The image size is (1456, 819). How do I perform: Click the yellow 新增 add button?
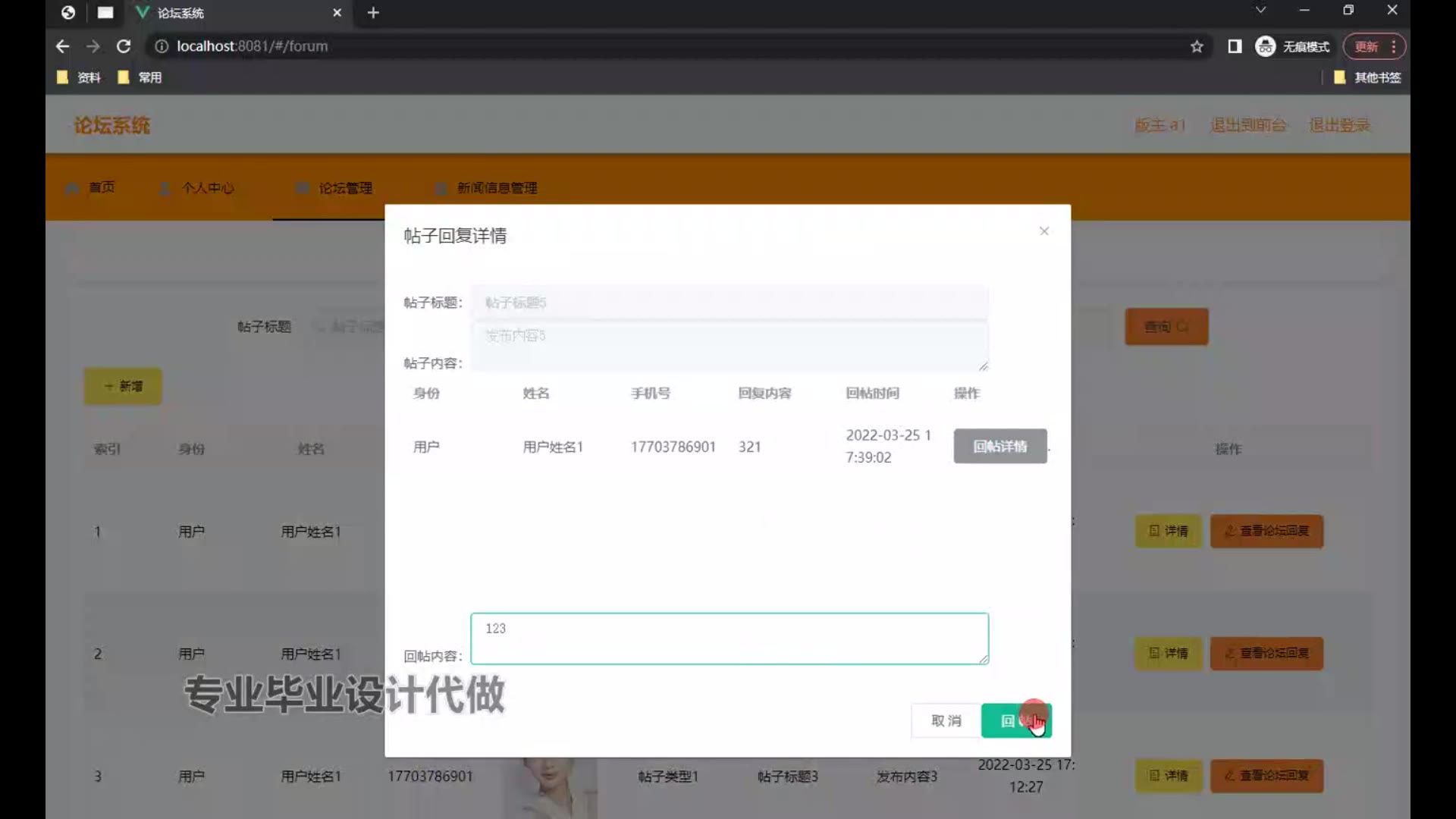click(x=123, y=386)
